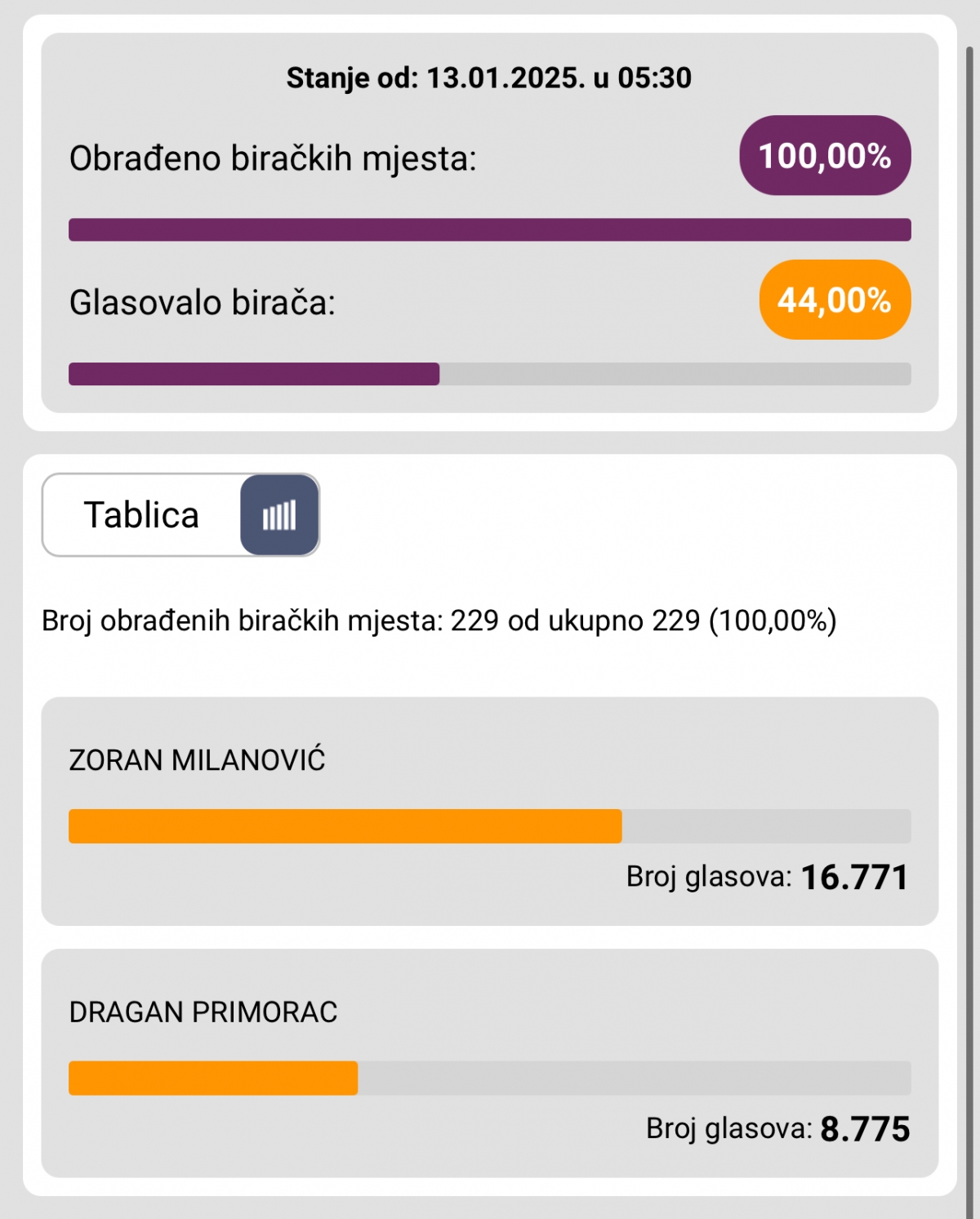Click the Stanje od date timestamp heading
The height and width of the screenshot is (1219, 980).
pyautogui.click(x=488, y=78)
